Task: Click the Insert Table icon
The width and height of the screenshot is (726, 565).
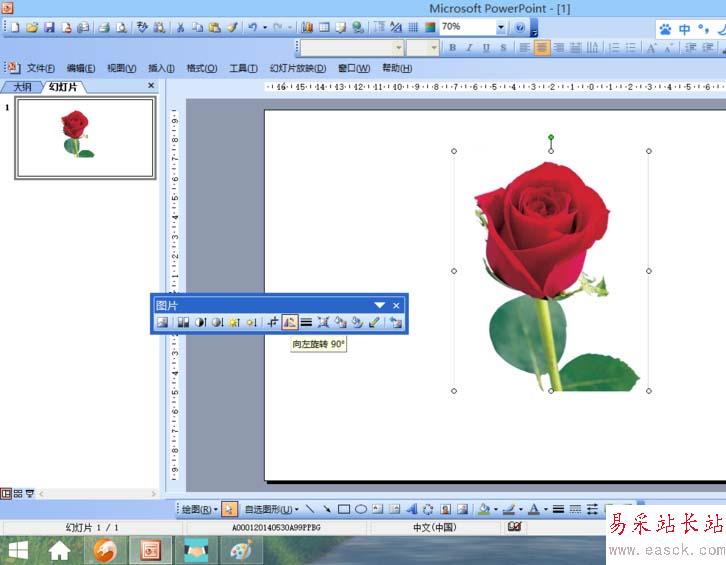Action: coord(324,27)
